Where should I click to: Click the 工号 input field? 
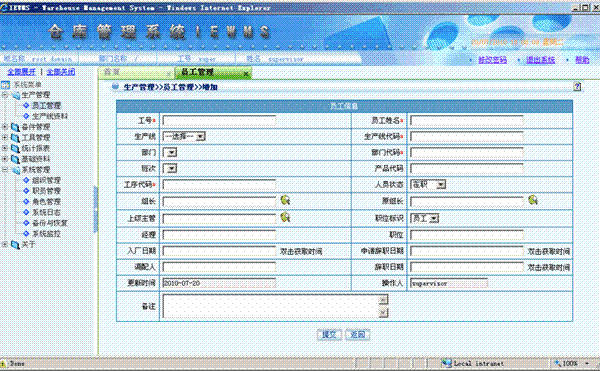click(x=219, y=121)
